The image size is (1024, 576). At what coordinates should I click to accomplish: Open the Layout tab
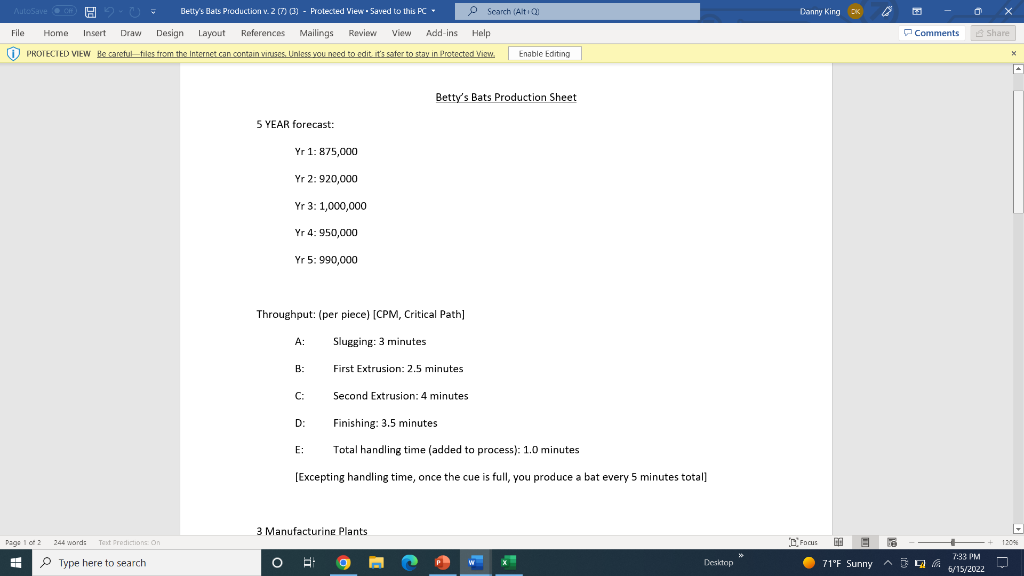[212, 33]
